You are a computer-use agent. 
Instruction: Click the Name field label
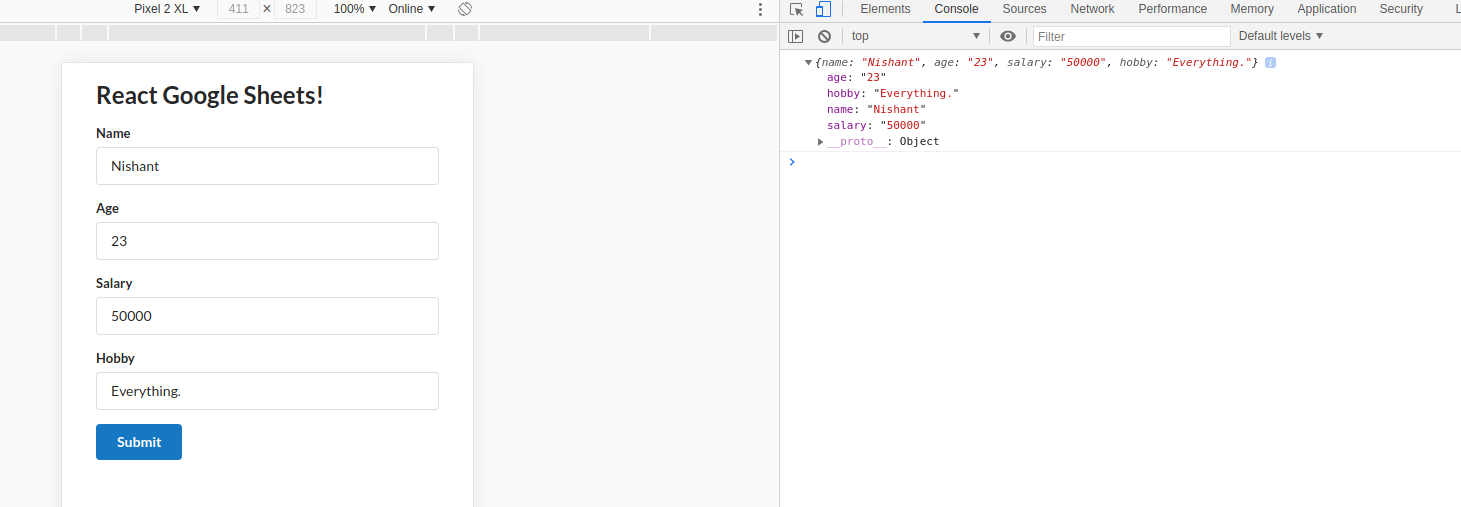[x=113, y=133]
